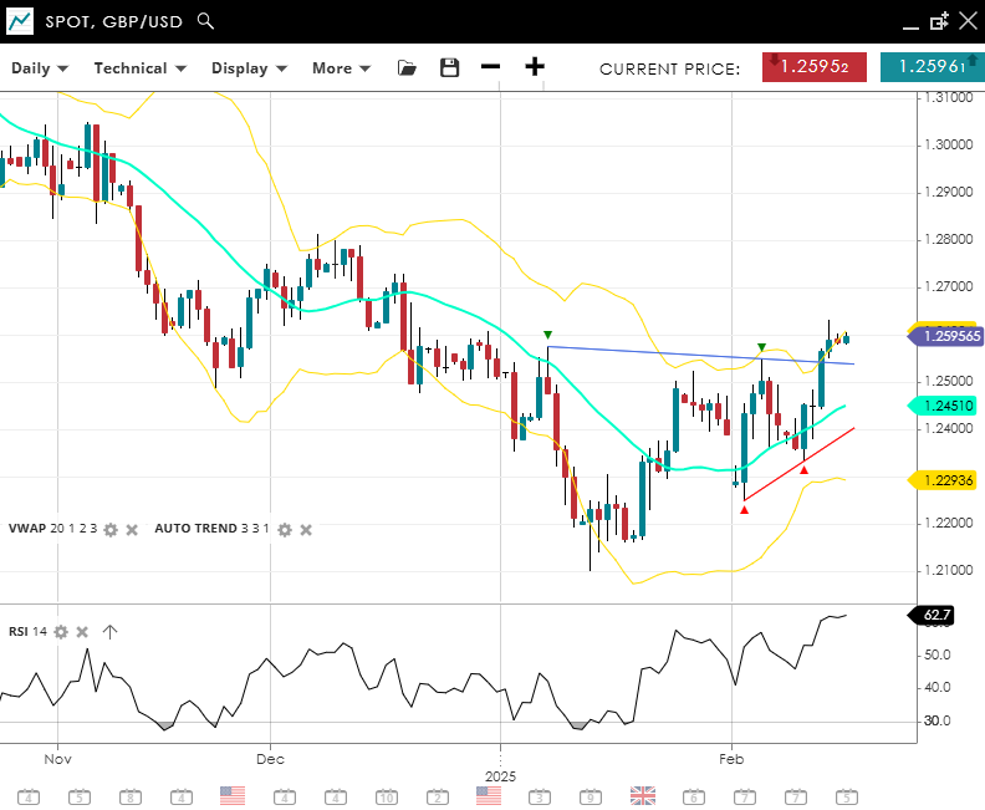This screenshot has height=810, width=985.
Task: Move the RSI panel up with the arrow
Action: [x=110, y=632]
